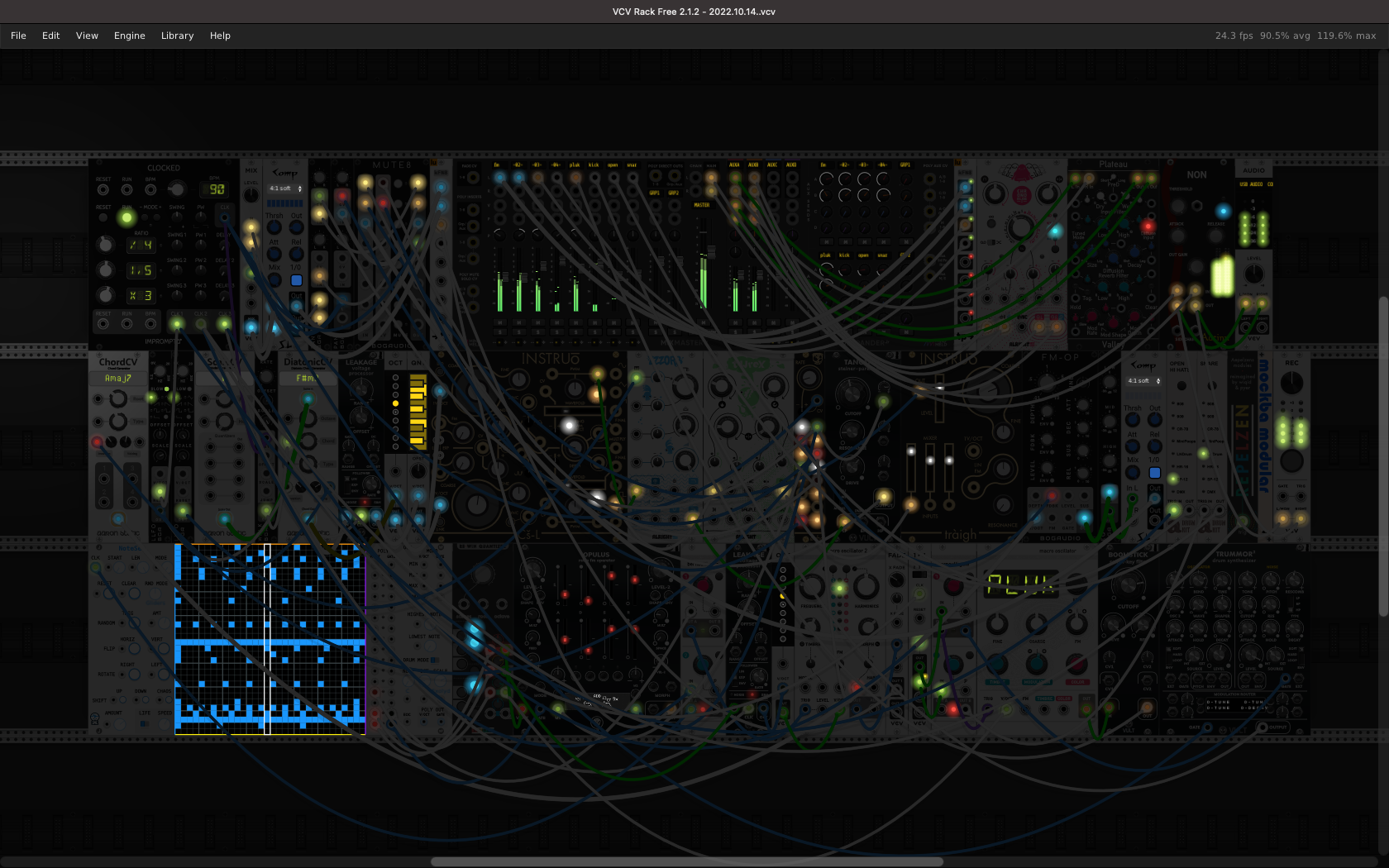Select the lit yellow OCT radio light

tap(395, 403)
